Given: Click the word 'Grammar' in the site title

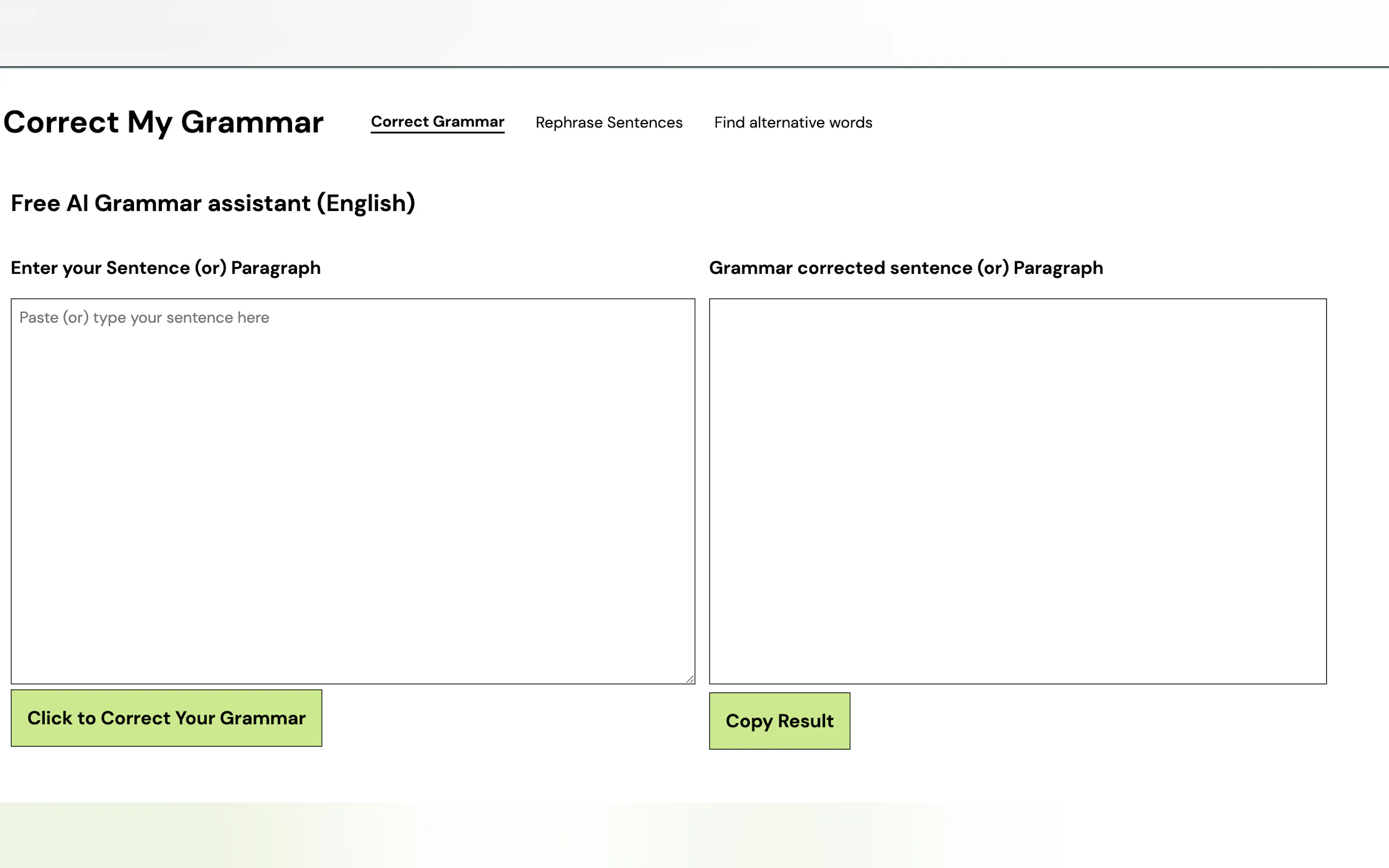Looking at the screenshot, I should pyautogui.click(x=252, y=122).
